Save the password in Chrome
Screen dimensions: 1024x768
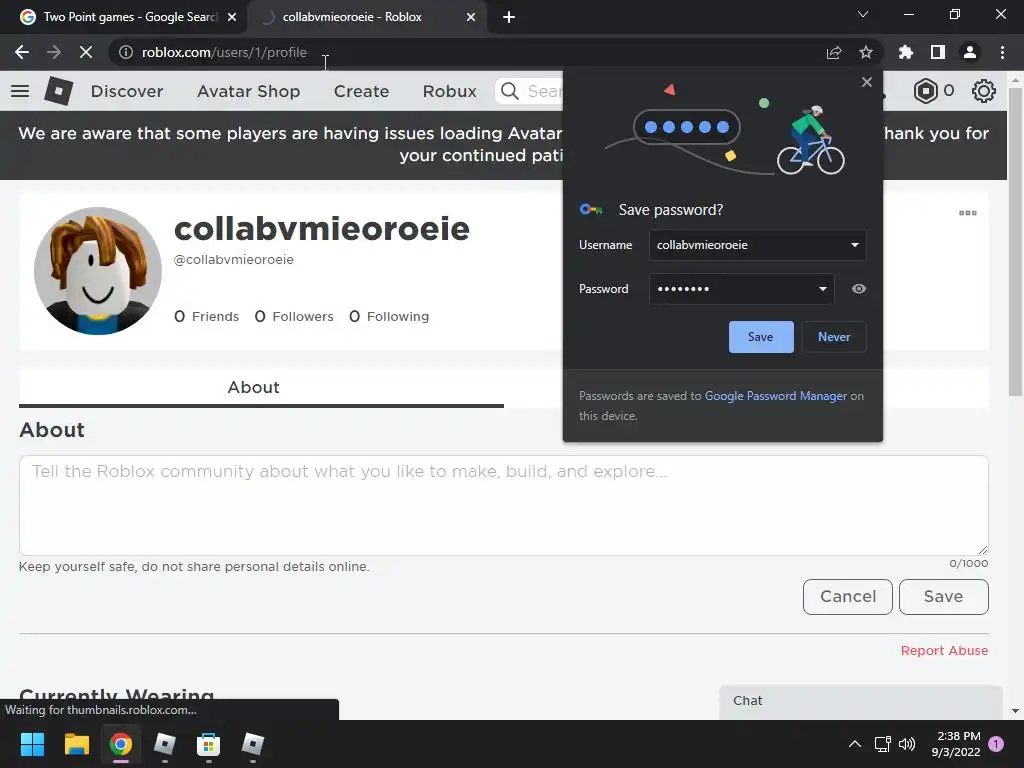(x=761, y=337)
